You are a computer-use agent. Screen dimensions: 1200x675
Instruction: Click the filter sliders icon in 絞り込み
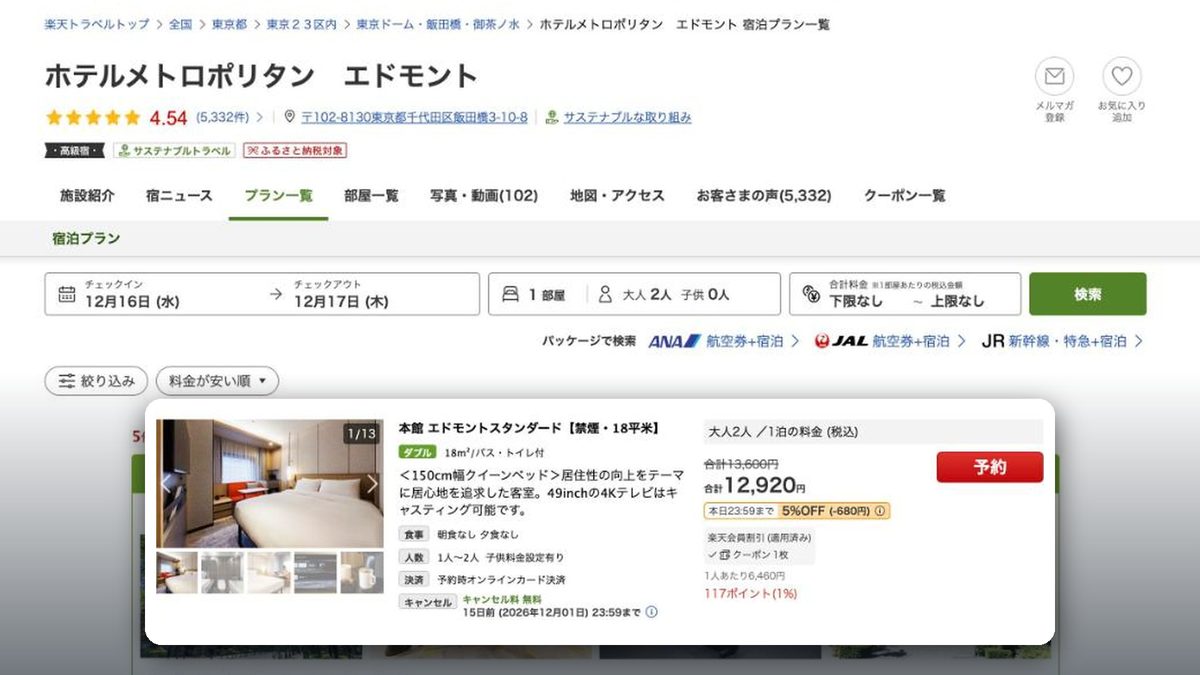[x=67, y=381]
